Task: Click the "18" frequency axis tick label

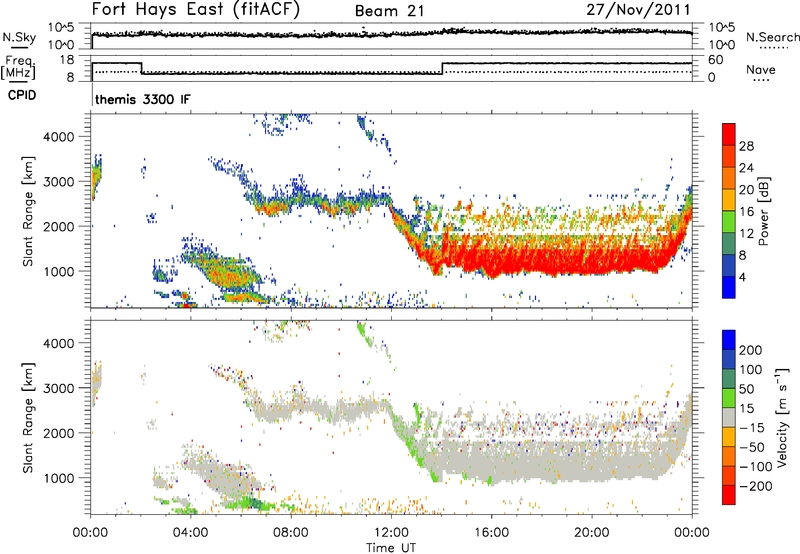Action: coord(67,60)
